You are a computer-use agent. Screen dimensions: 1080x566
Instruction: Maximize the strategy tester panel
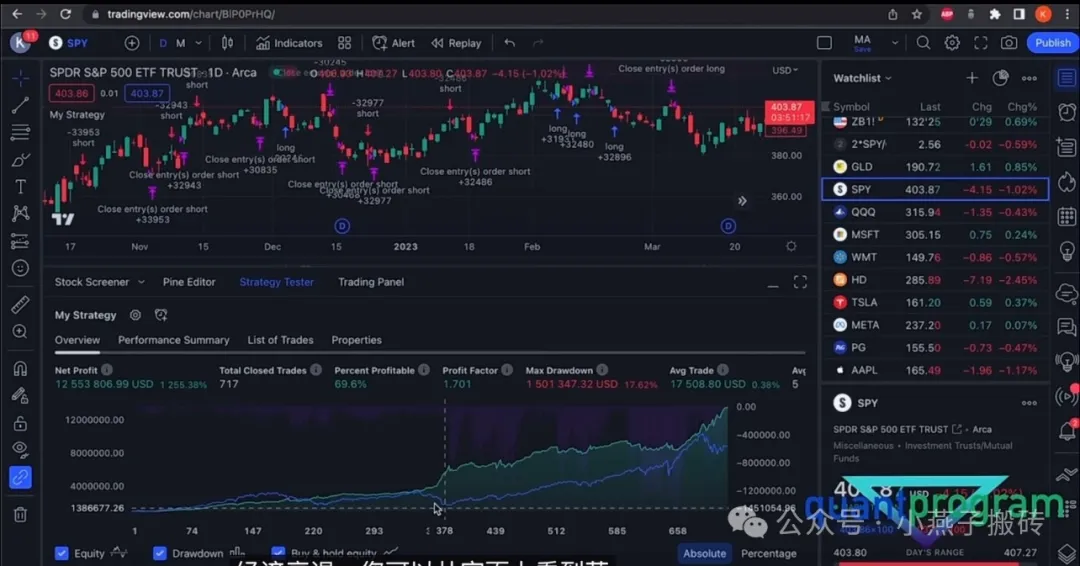click(x=800, y=282)
